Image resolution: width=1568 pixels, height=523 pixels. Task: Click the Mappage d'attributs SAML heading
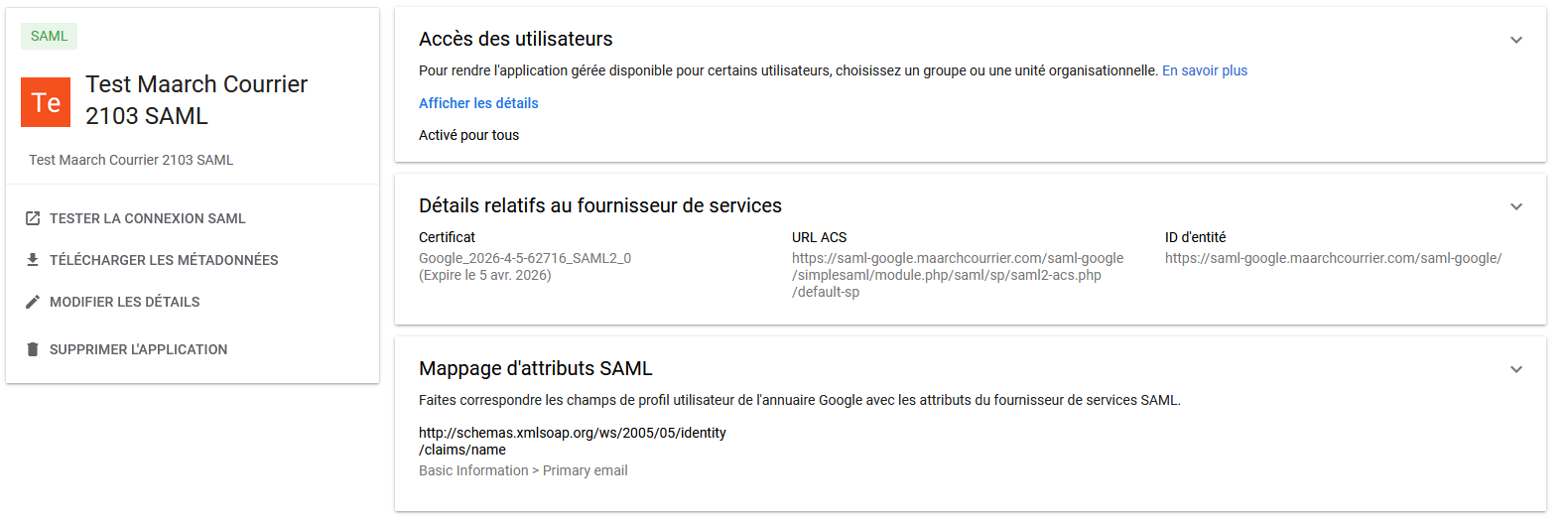click(x=536, y=368)
